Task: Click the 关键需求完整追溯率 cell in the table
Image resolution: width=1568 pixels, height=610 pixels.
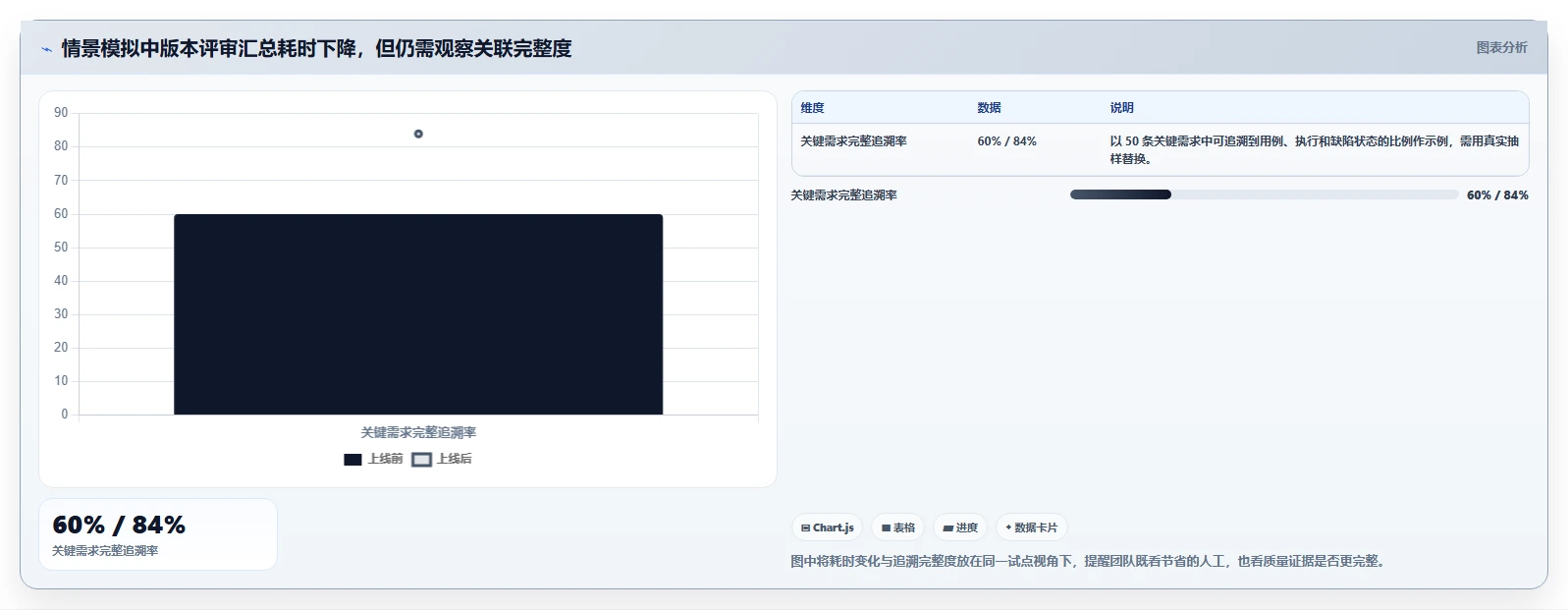Action: click(x=853, y=141)
